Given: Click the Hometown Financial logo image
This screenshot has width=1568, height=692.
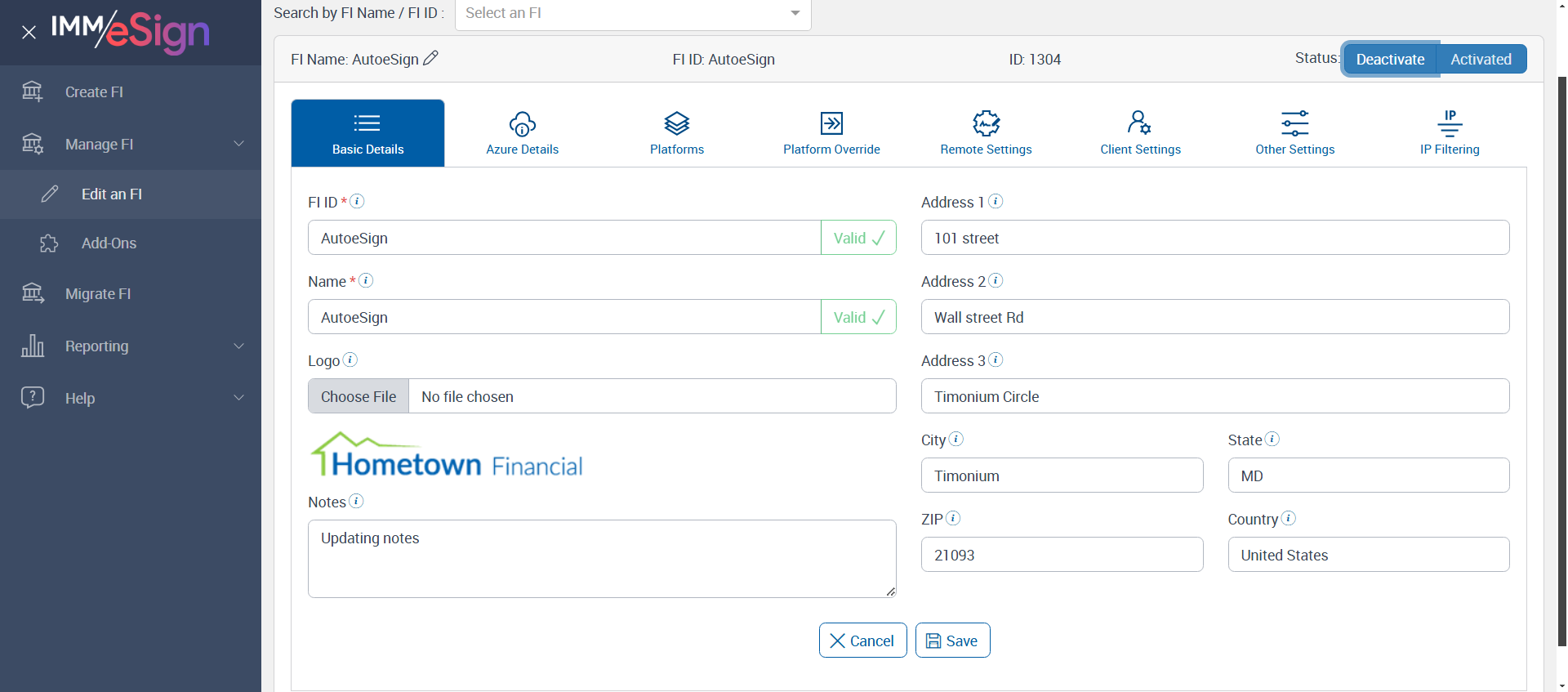Looking at the screenshot, I should [x=447, y=455].
